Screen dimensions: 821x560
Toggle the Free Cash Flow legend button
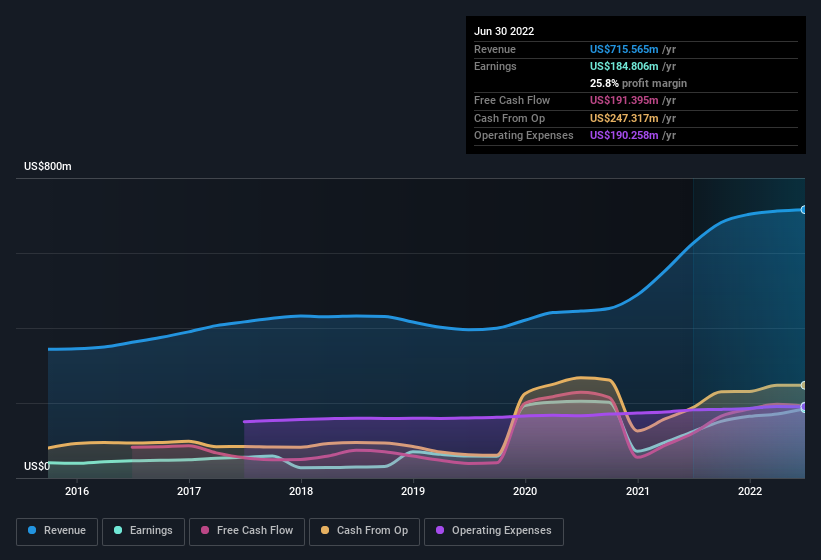[x=247, y=531]
